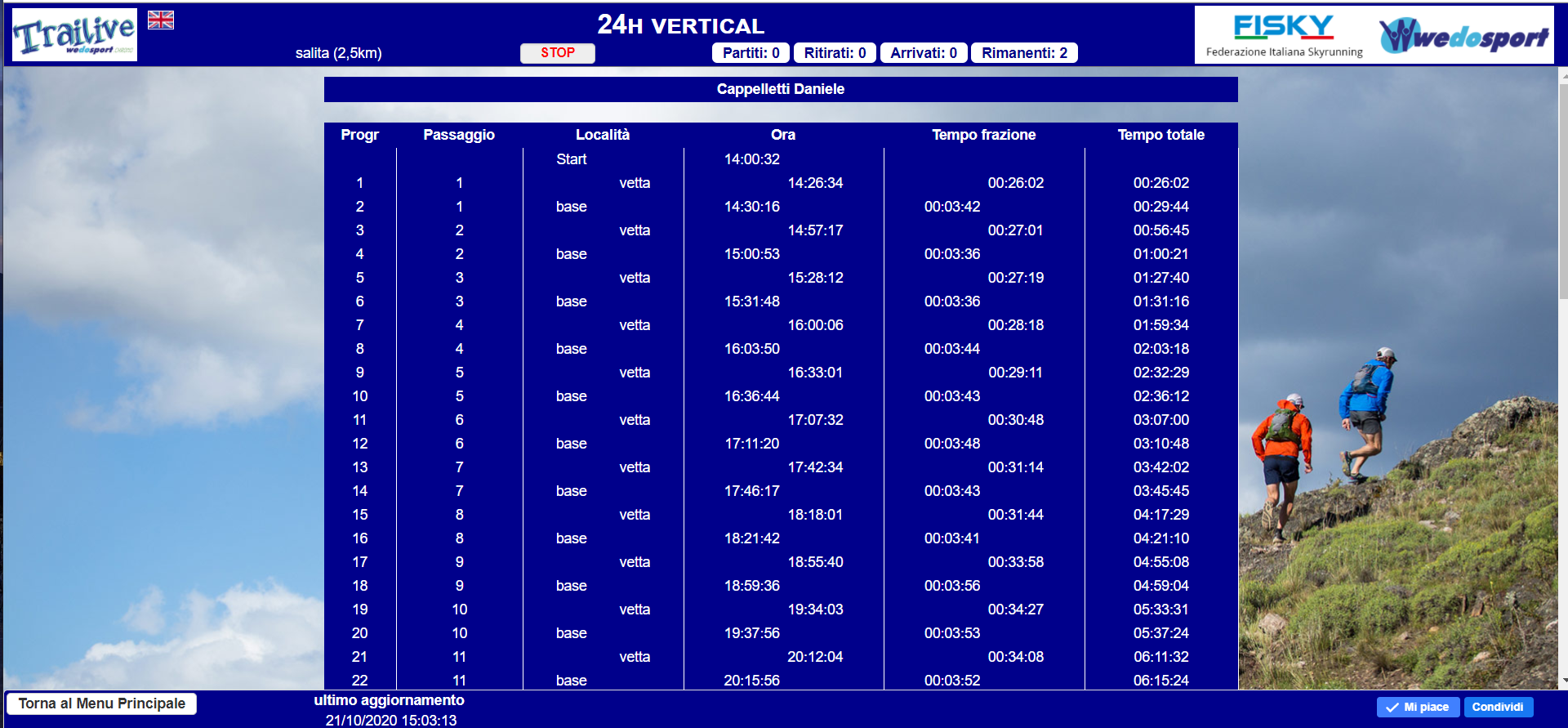Screen dimensions: 1568x728
Task: Click total time 00:29:44
Action: (x=1161, y=207)
